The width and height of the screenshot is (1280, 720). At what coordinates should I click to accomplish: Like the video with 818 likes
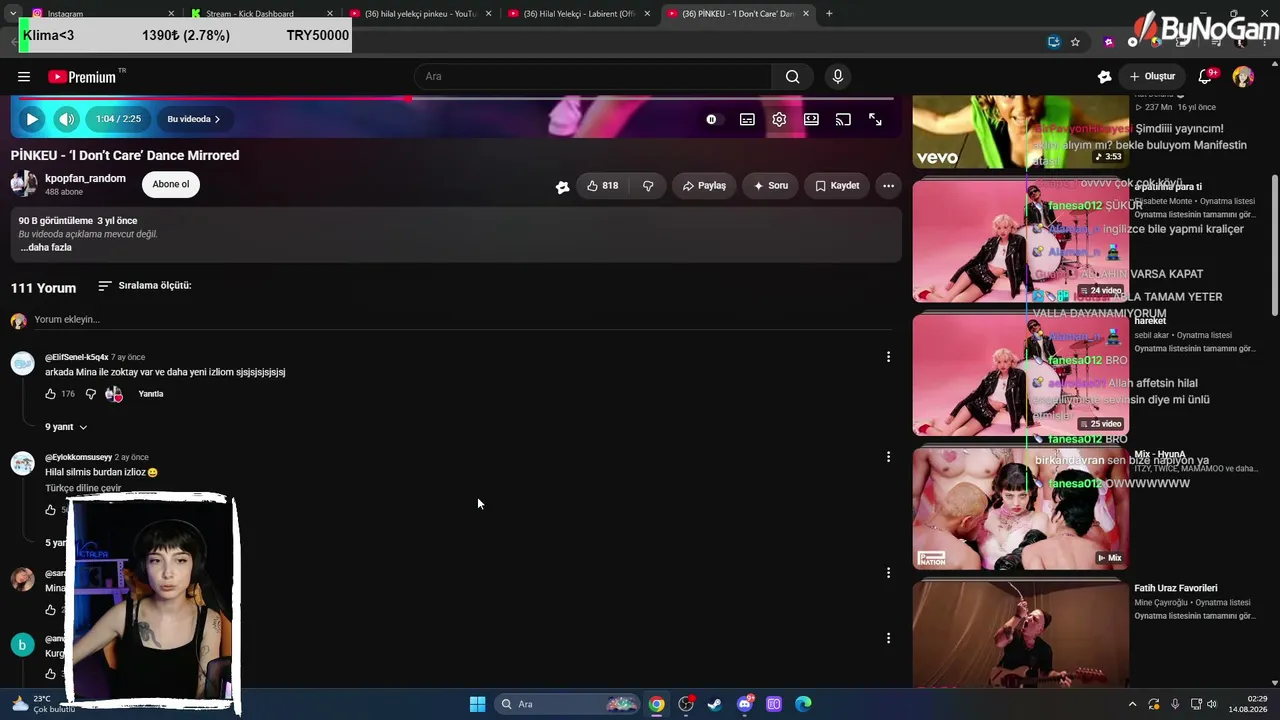602,186
